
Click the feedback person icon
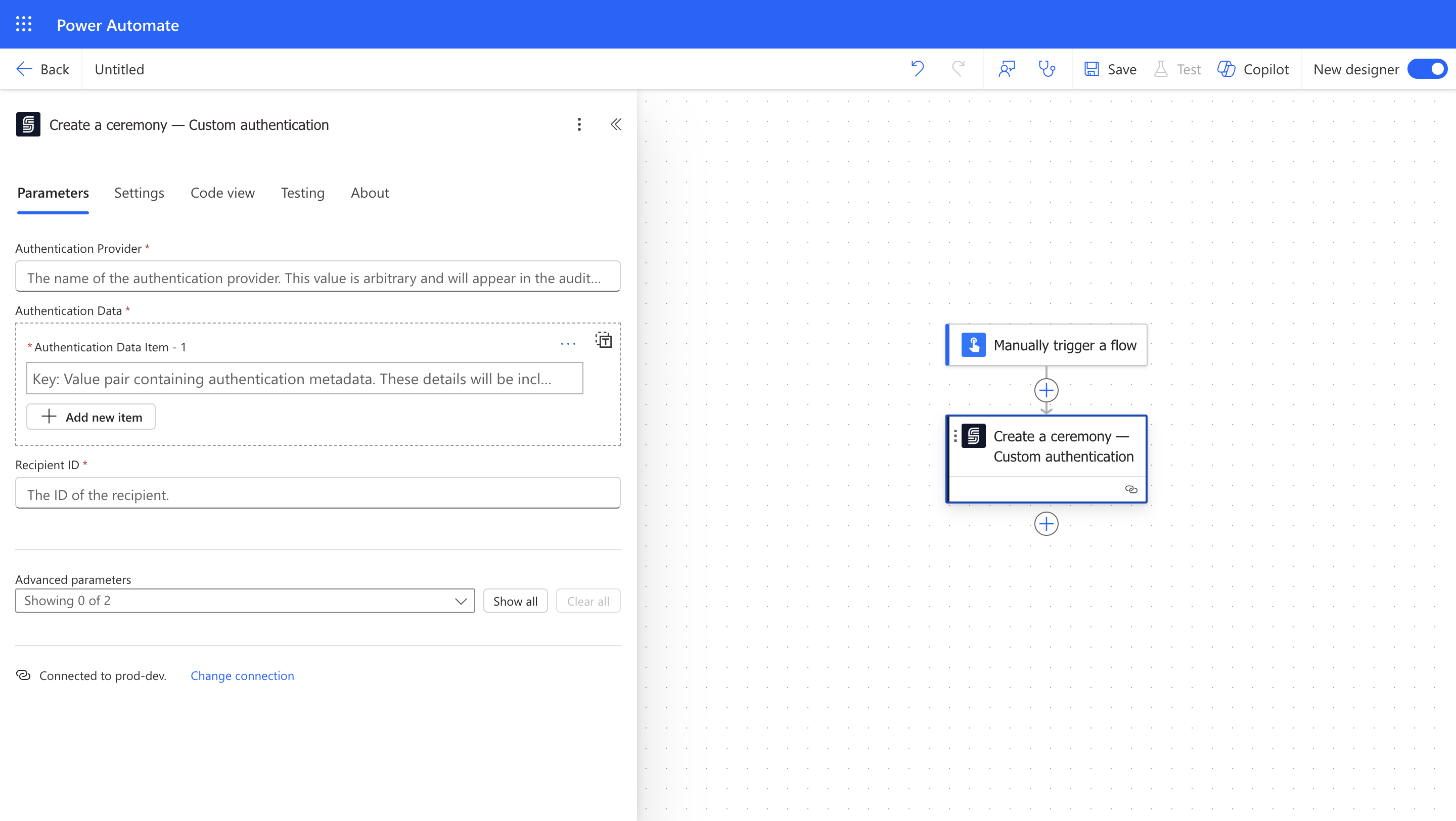pyautogui.click(x=1007, y=69)
